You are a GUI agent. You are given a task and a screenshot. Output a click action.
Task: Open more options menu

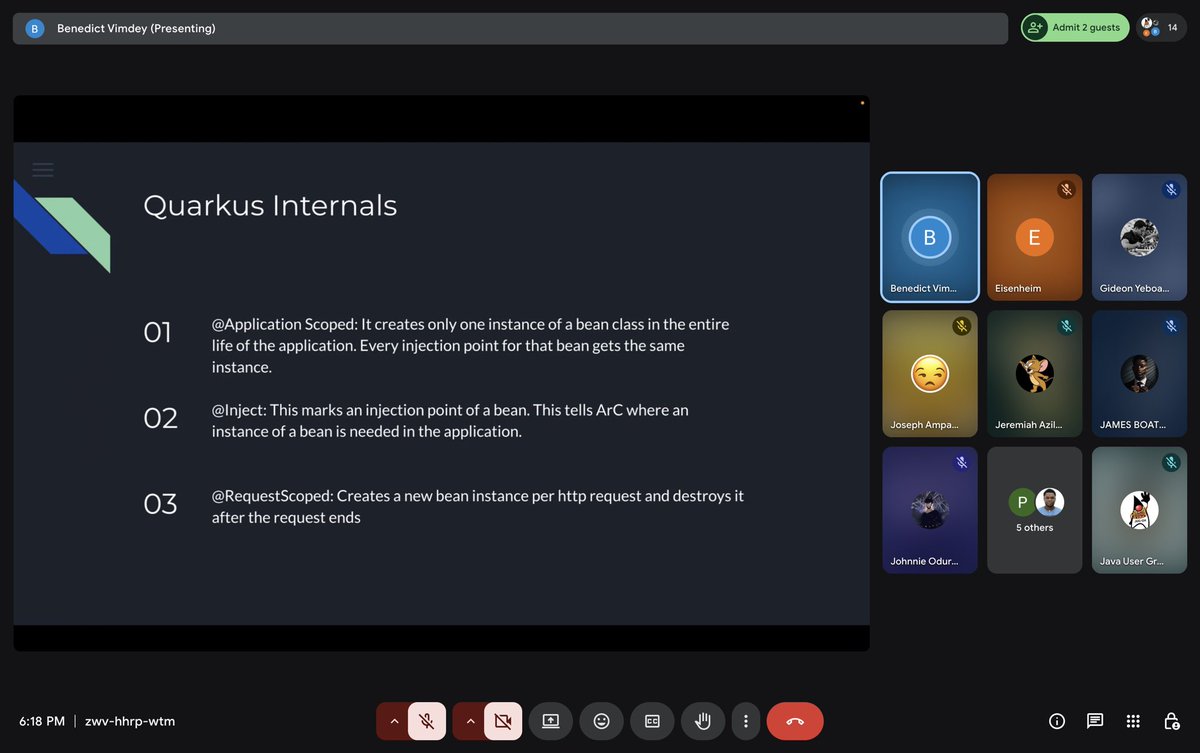pyautogui.click(x=745, y=721)
